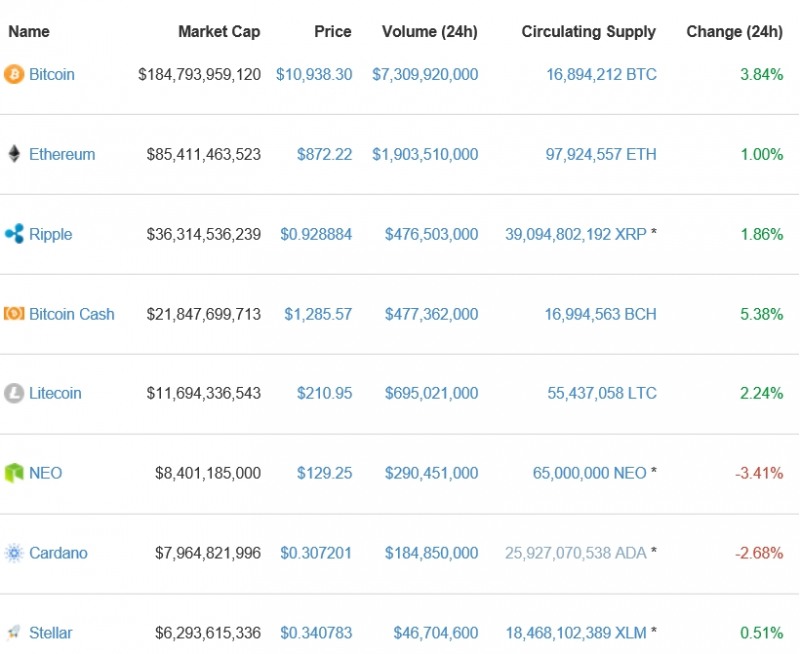Sort by Change (24h) column header
800x654 pixels.
[x=734, y=32]
